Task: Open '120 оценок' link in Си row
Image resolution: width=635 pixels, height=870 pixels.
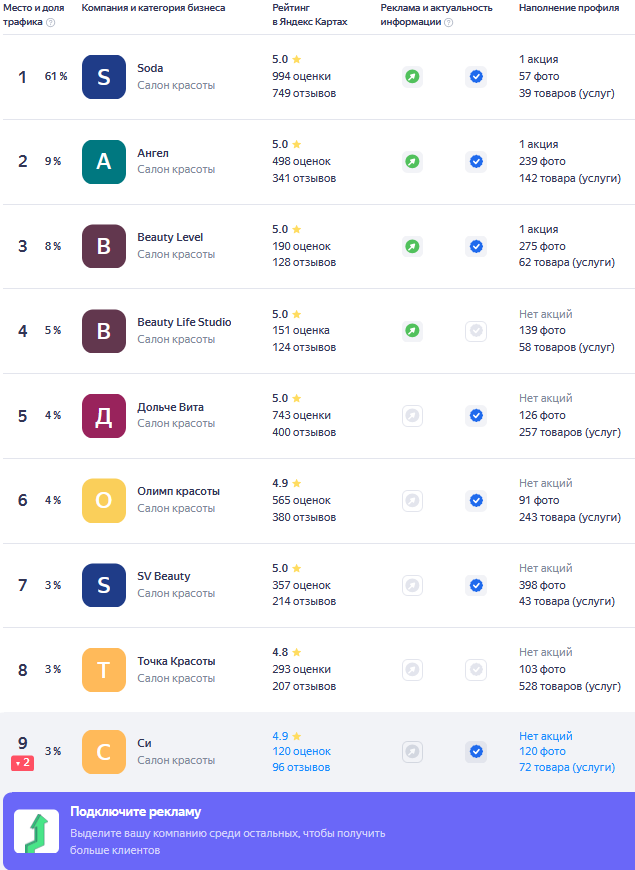Action: (301, 751)
